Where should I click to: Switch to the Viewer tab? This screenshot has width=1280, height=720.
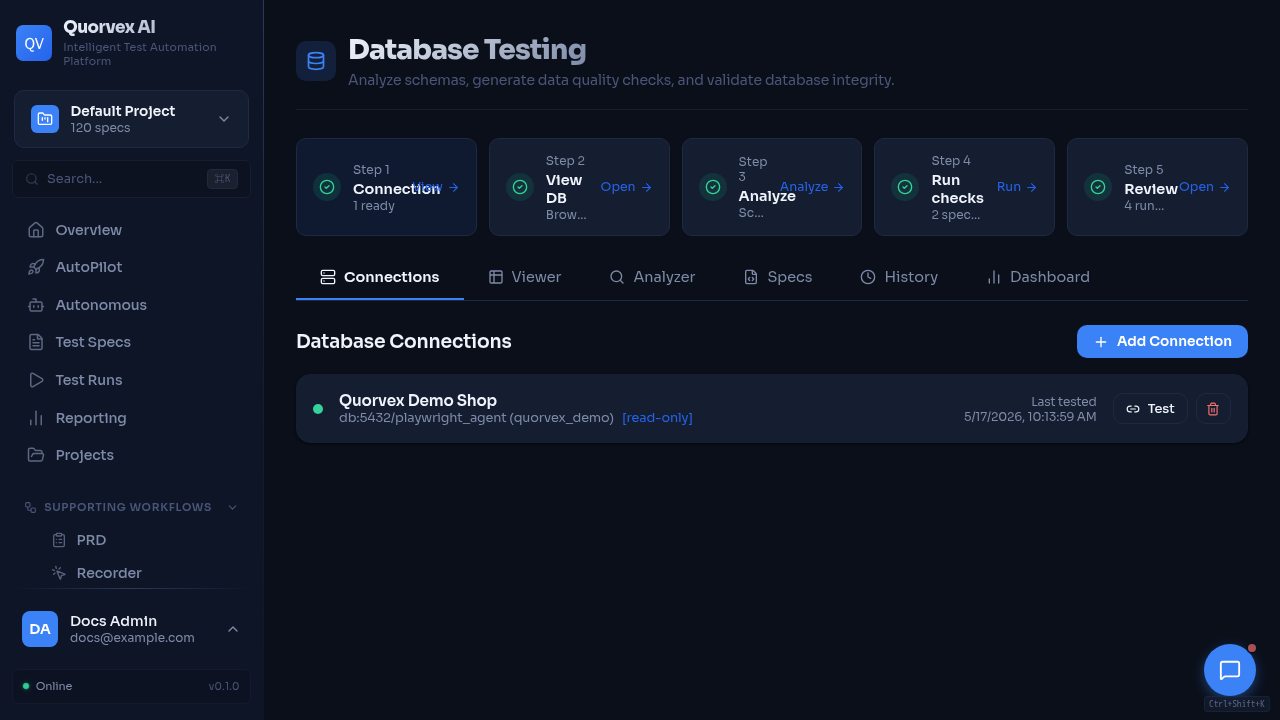pyautogui.click(x=525, y=277)
